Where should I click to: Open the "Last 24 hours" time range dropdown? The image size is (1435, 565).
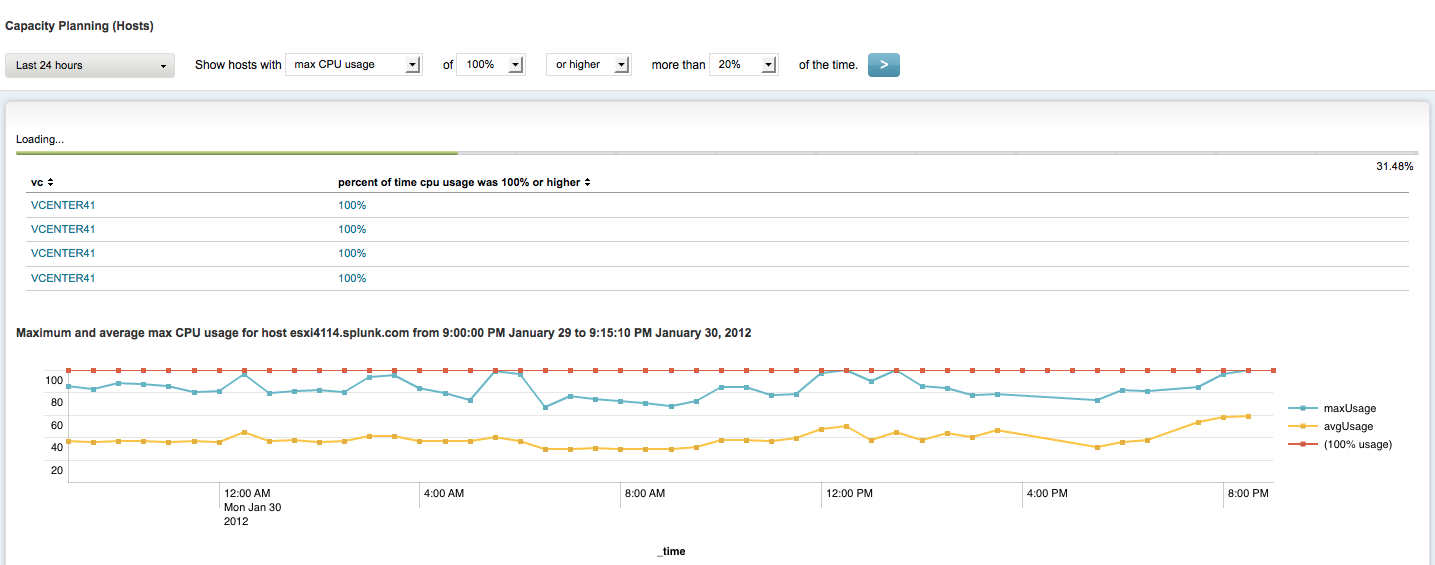90,65
